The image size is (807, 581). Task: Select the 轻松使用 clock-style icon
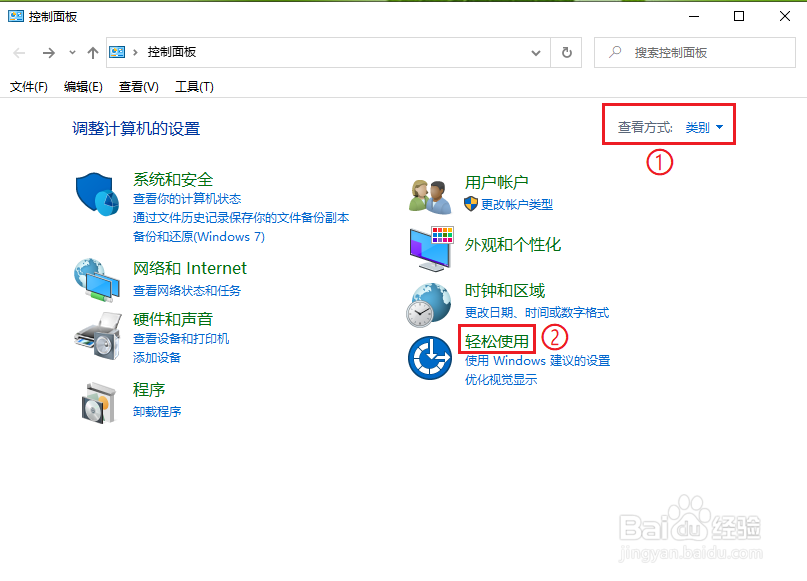pos(429,360)
